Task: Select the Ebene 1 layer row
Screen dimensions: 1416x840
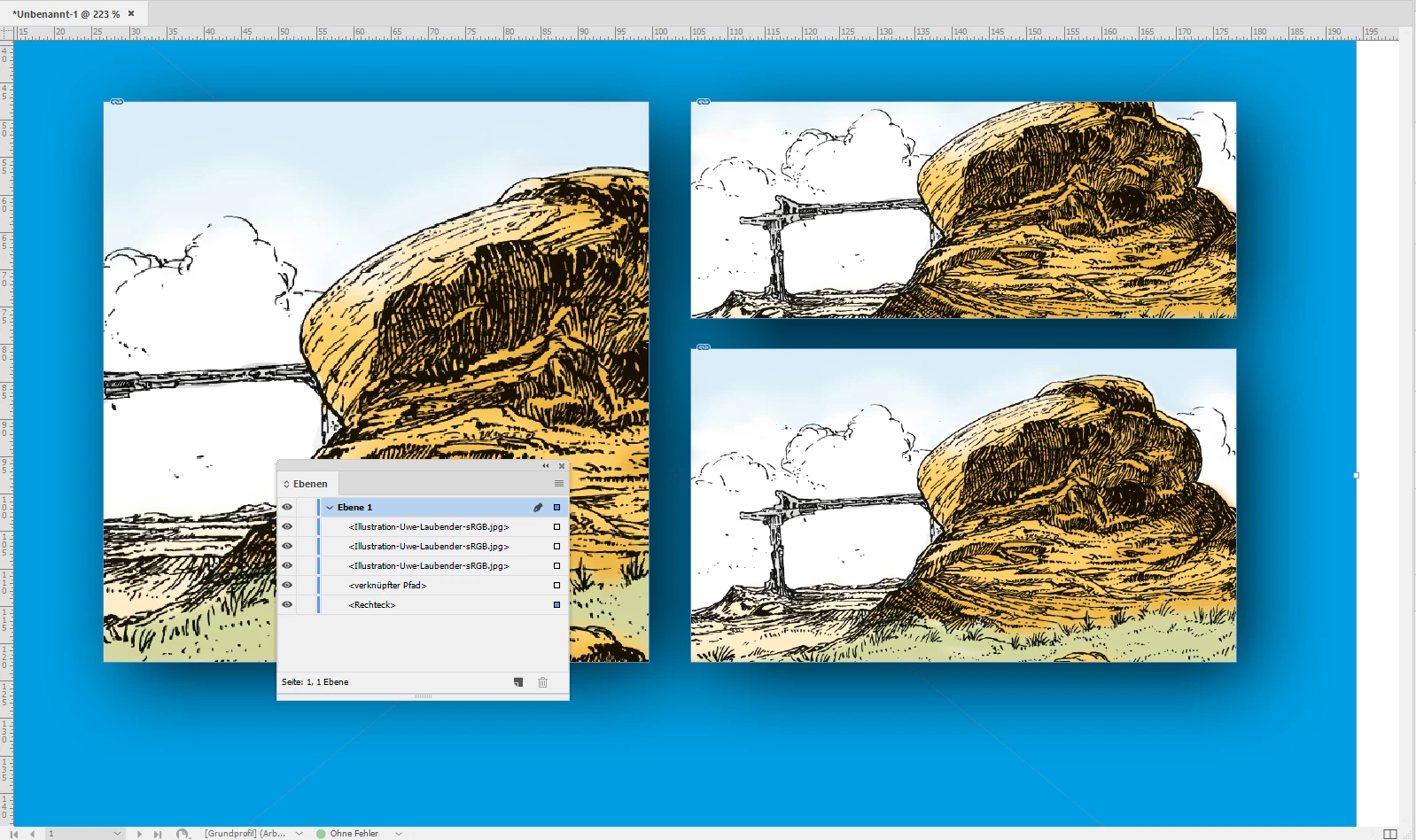Action: 423,508
